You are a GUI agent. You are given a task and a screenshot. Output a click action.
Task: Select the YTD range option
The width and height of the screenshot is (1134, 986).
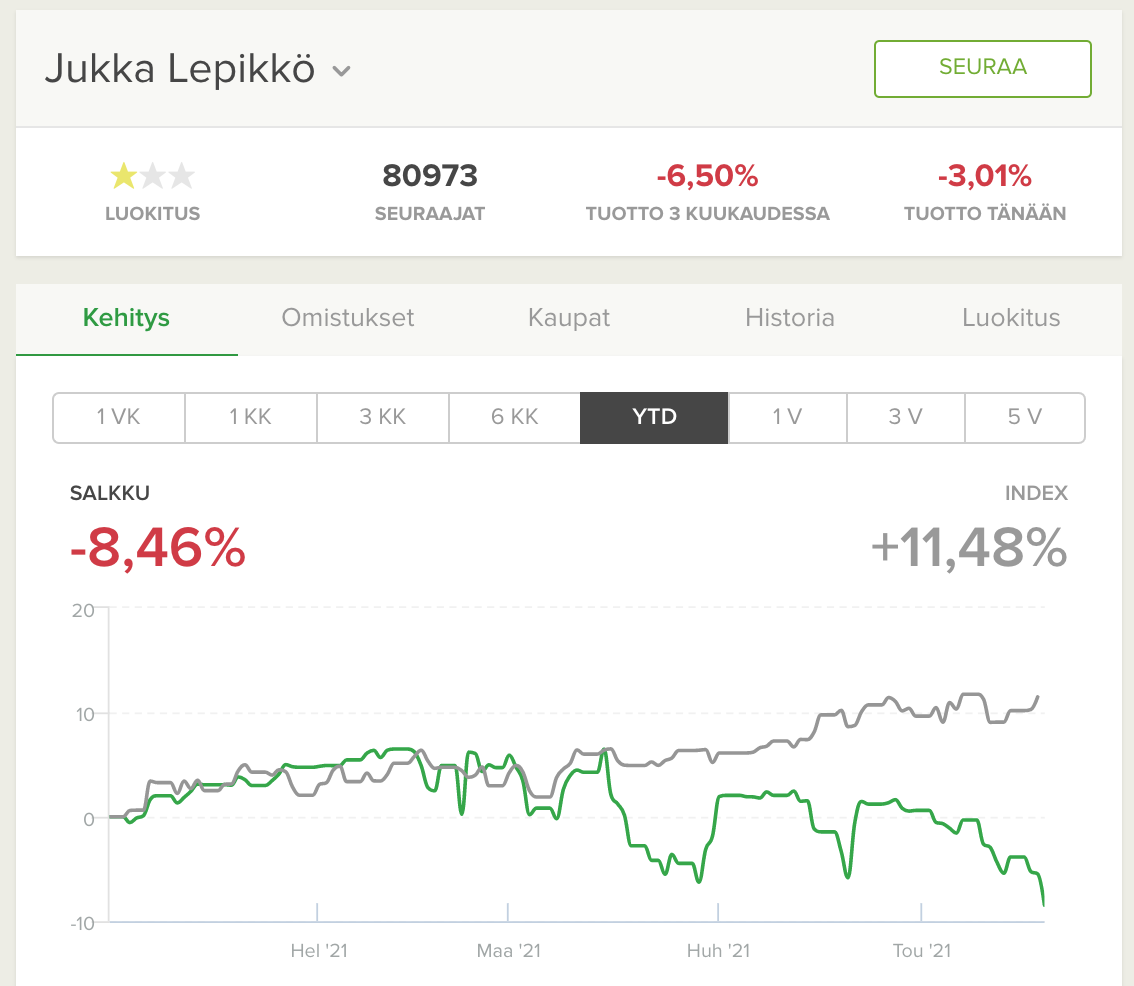pos(655,417)
